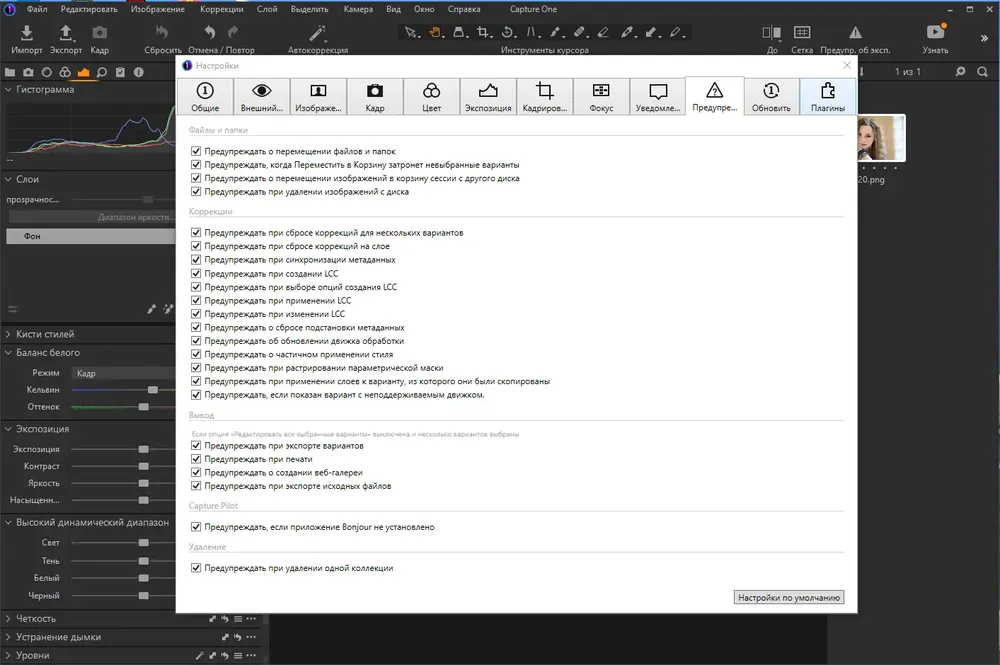
Task: Switch to the Общие settings tab
Action: coord(205,97)
